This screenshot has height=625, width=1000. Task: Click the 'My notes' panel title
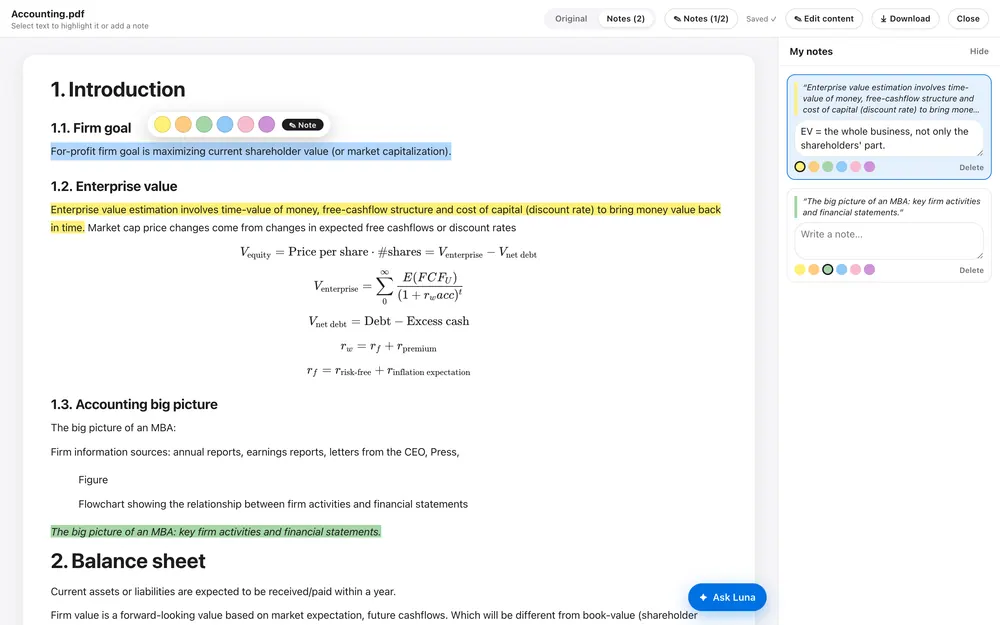coord(811,51)
